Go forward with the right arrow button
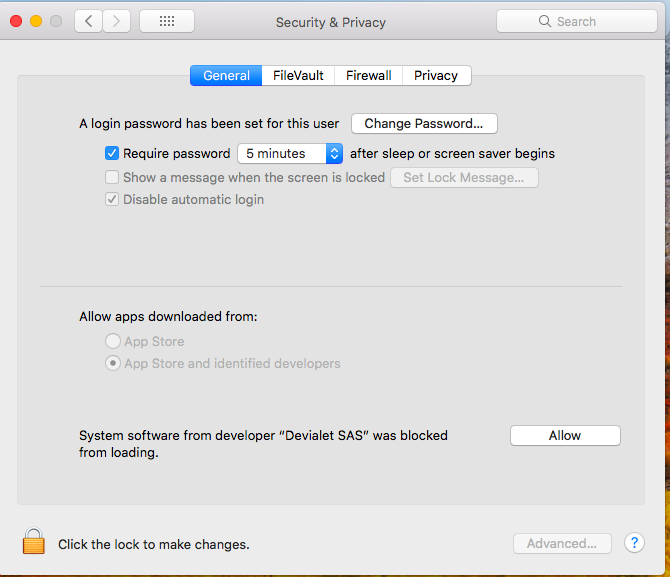 (x=117, y=21)
